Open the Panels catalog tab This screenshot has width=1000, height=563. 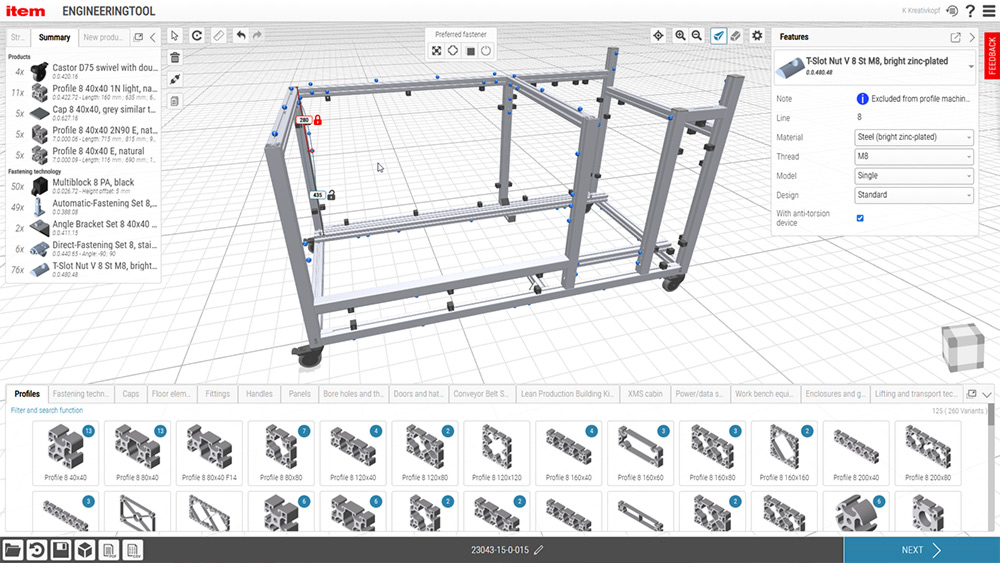[x=300, y=394]
